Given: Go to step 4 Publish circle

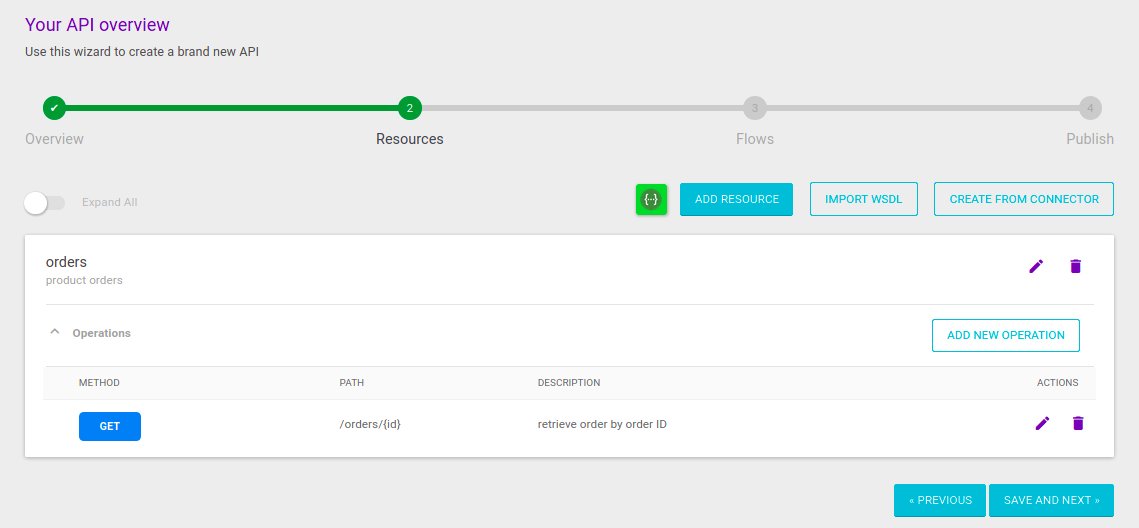Looking at the screenshot, I should 1090,108.
